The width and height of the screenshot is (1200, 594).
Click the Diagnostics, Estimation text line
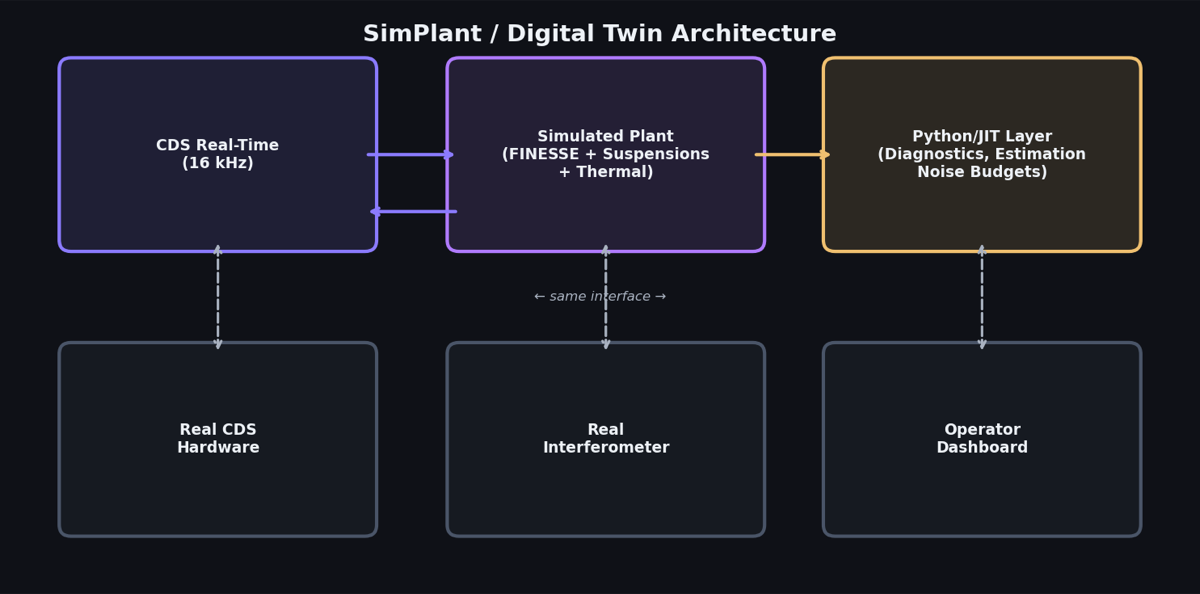[982, 153]
